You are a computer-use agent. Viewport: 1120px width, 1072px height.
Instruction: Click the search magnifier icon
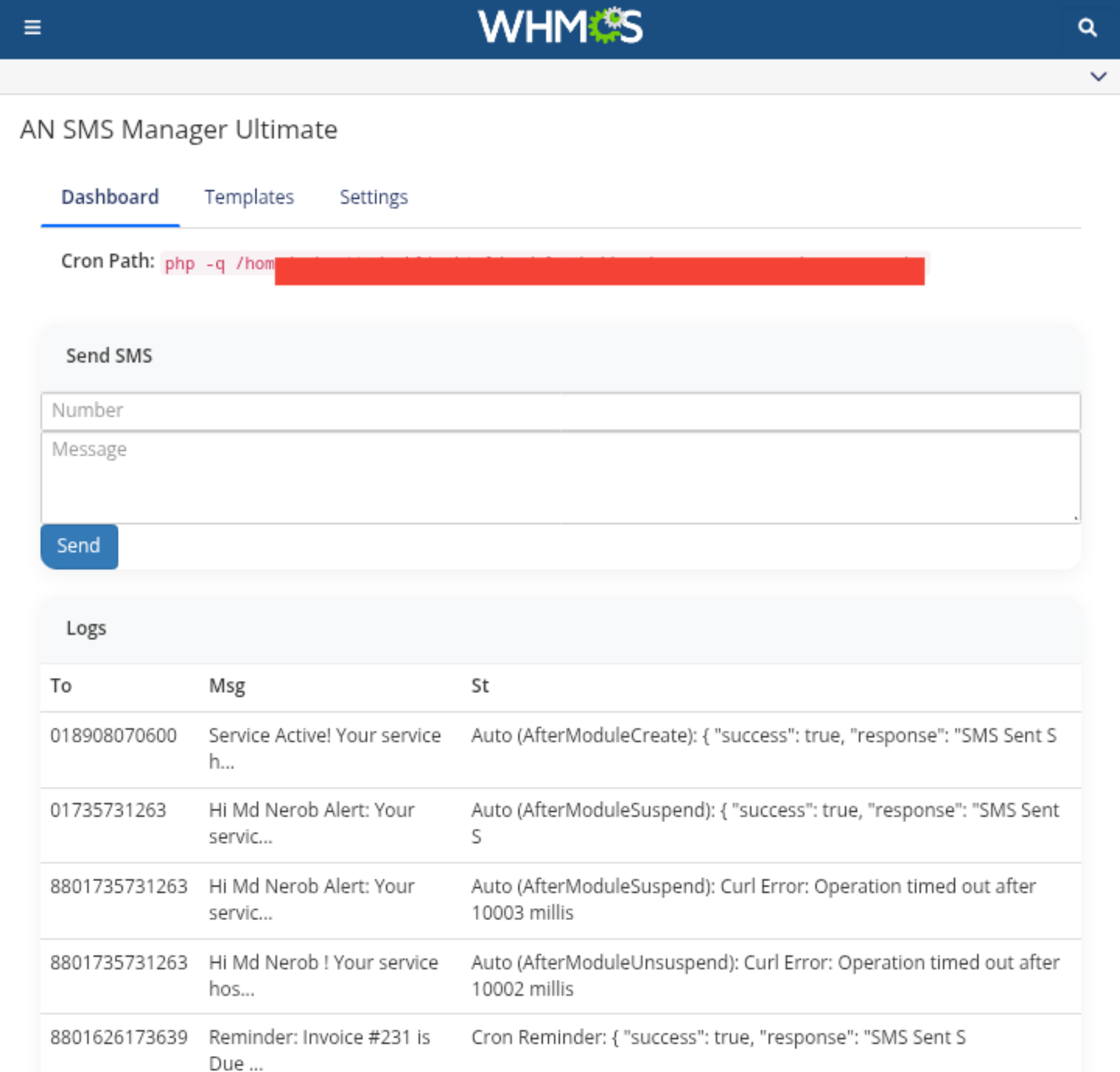coord(1086,27)
